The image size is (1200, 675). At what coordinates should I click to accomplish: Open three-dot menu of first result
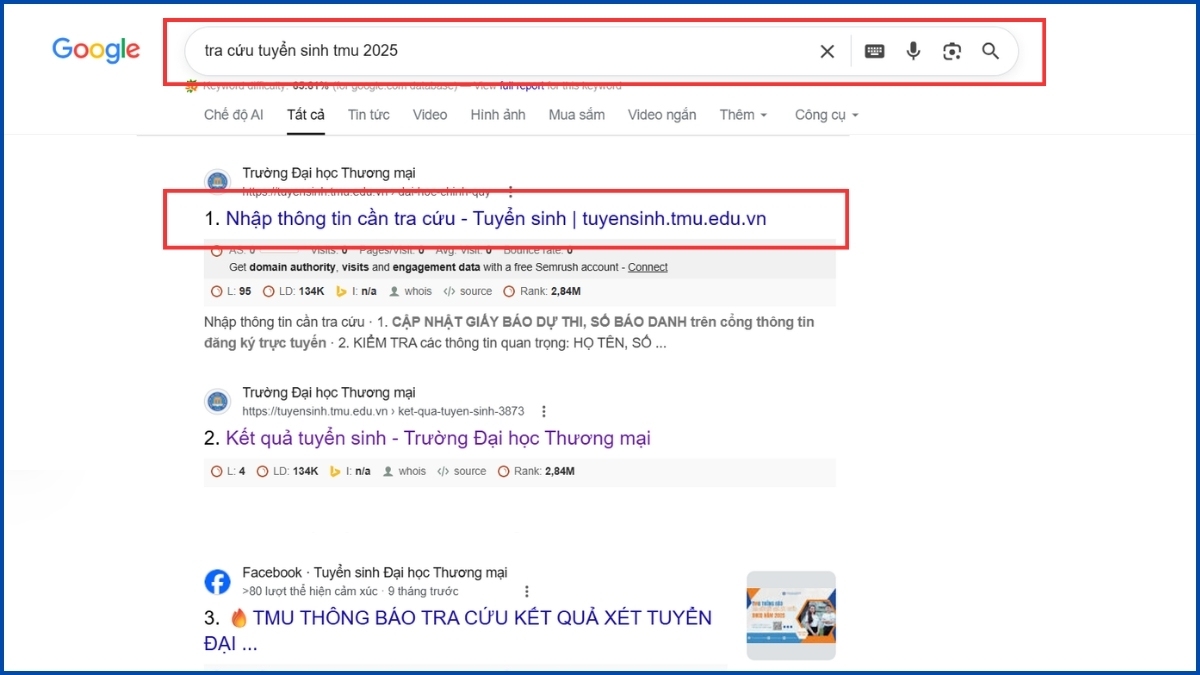pyautogui.click(x=511, y=191)
